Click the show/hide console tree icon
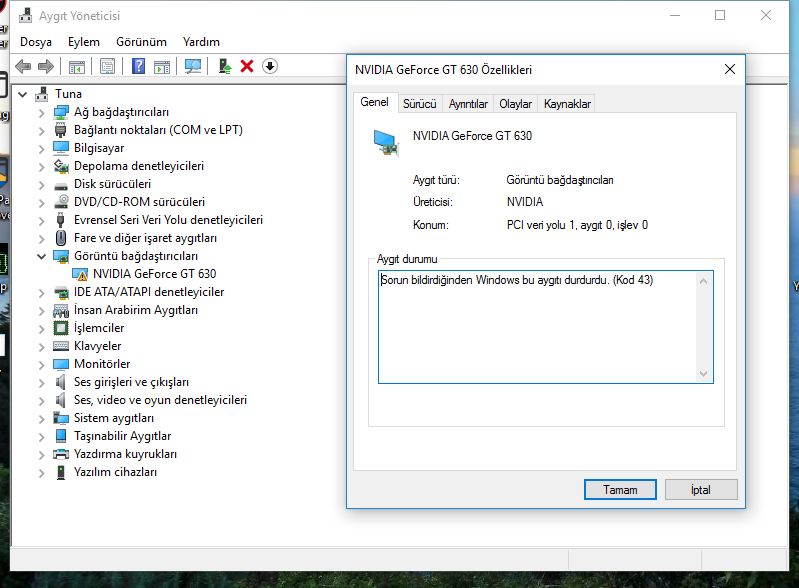The height and width of the screenshot is (588, 799). coord(76,66)
